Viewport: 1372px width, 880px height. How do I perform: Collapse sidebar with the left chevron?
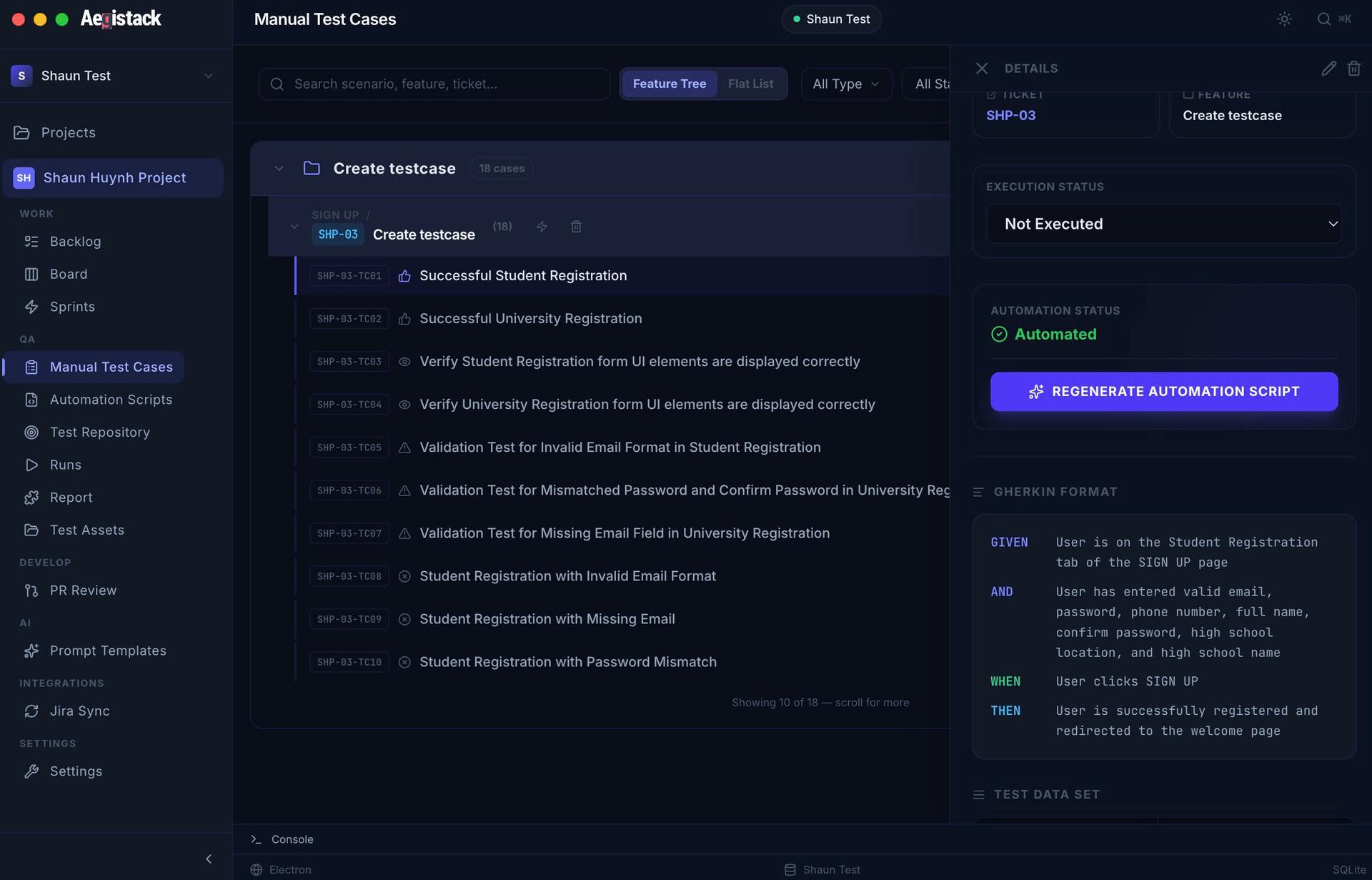pos(209,859)
